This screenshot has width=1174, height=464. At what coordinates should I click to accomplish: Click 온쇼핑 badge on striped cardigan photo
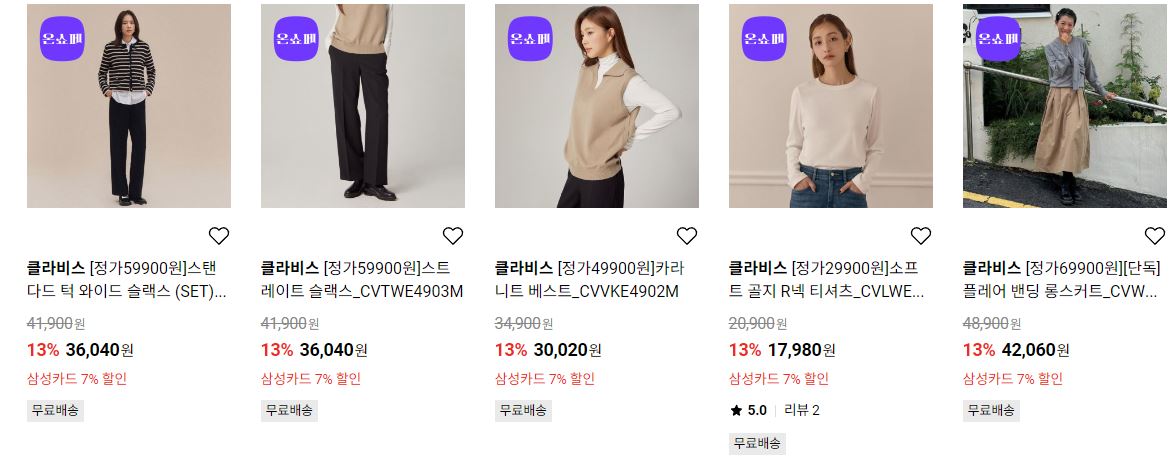[62, 39]
